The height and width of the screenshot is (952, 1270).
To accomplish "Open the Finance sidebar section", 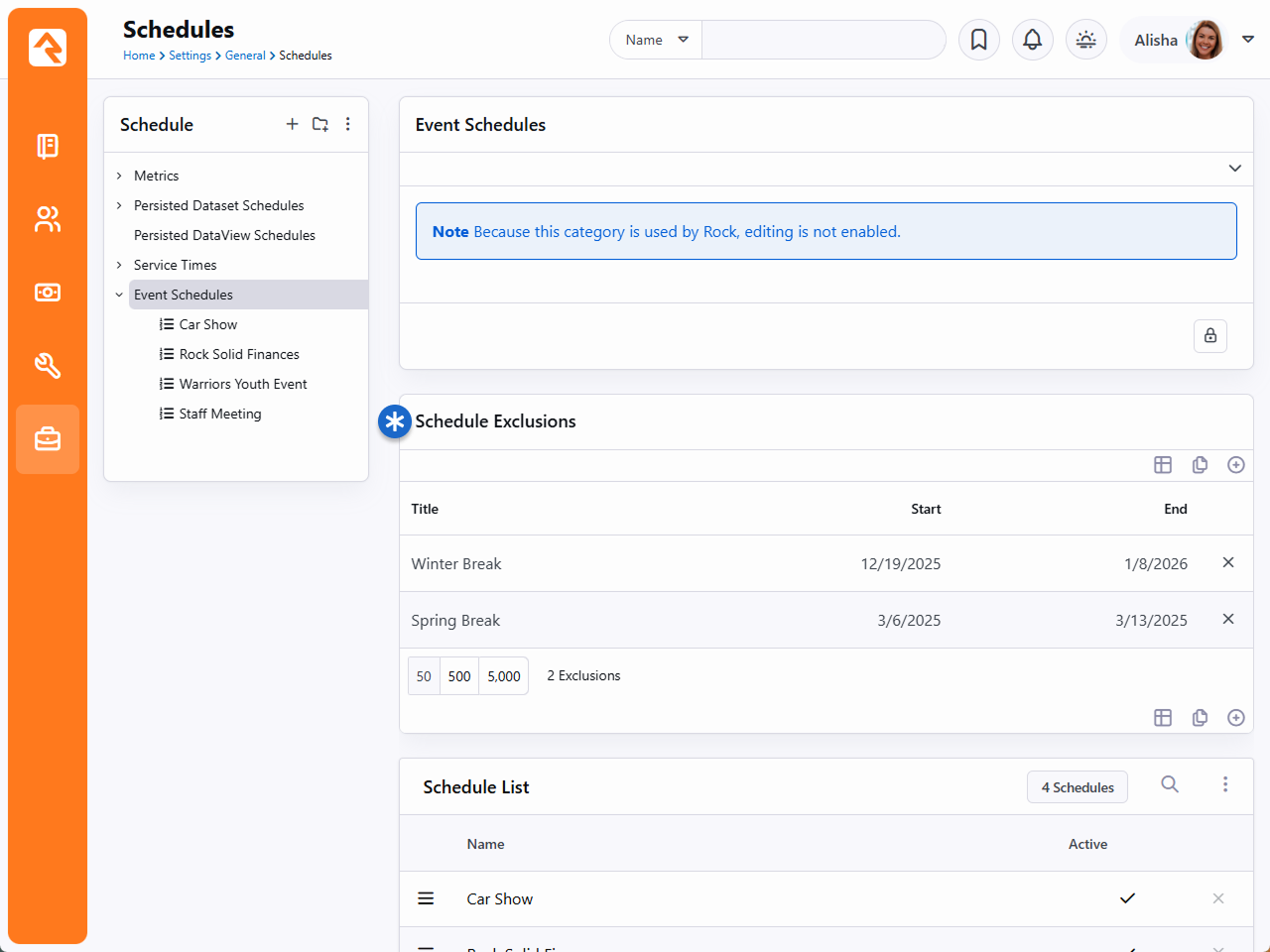I will 48,293.
